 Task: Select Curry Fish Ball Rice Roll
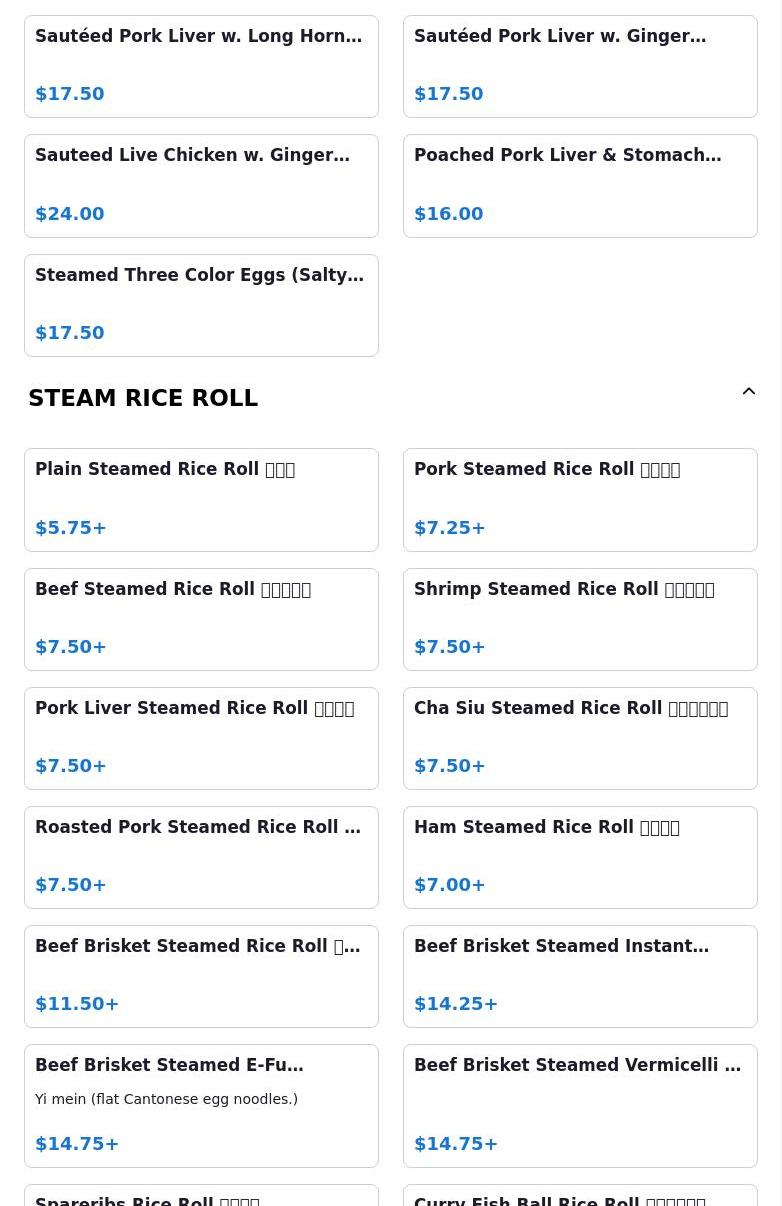click(x=580, y=1197)
